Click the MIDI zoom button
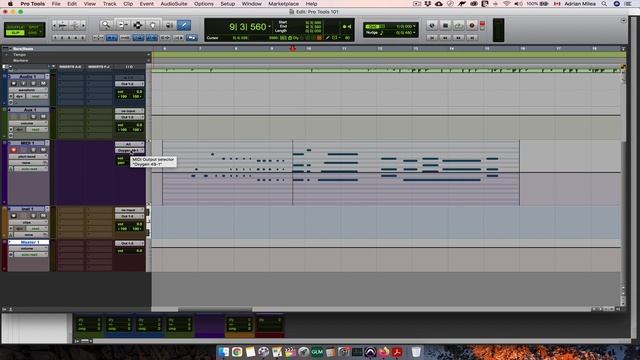Image resolution: width=640 pixels, height=360 pixels. coord(75,25)
